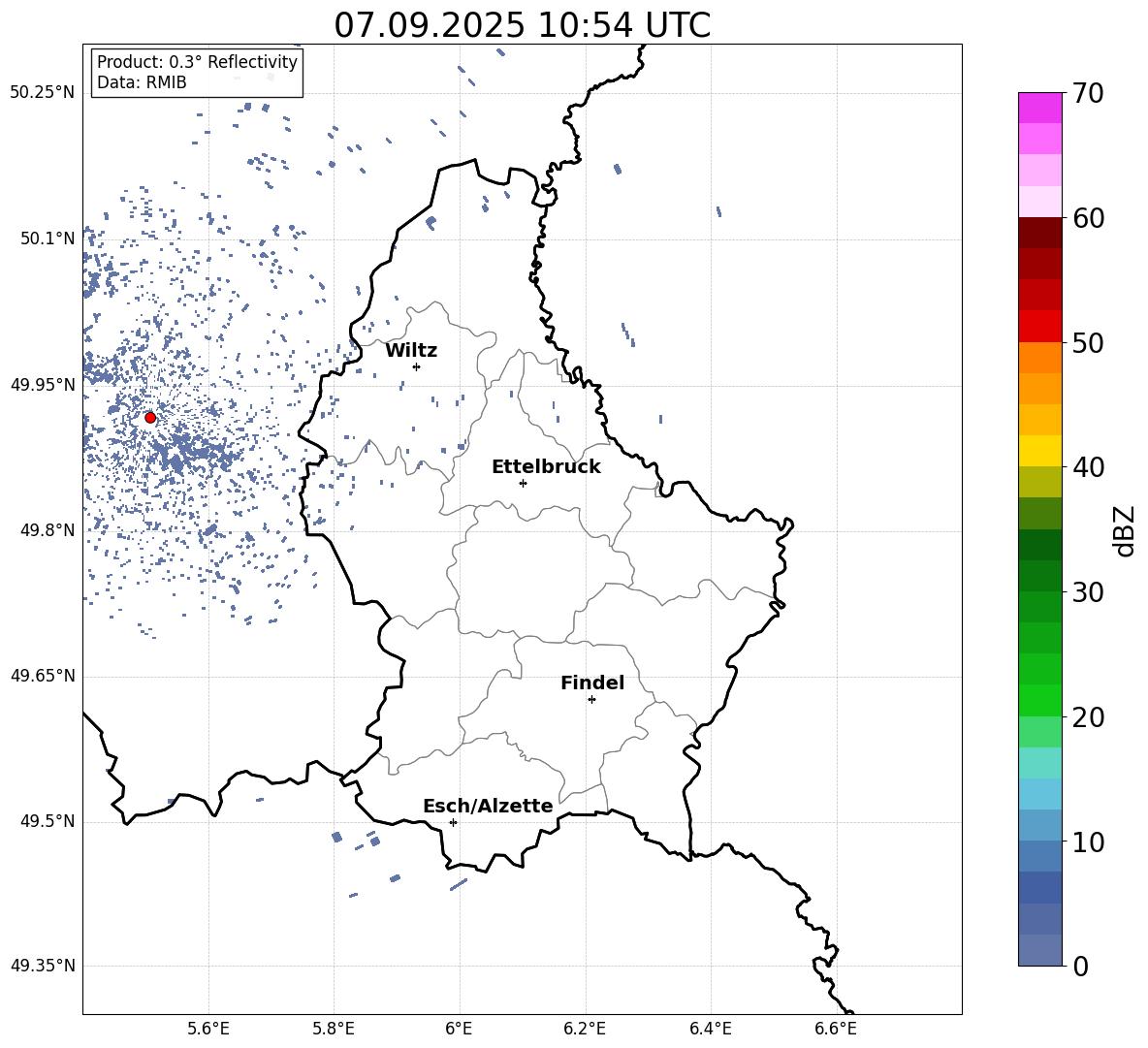Click the Product: 0.3° Reflectivity text
This screenshot has width=1148, height=1048.
197,62
